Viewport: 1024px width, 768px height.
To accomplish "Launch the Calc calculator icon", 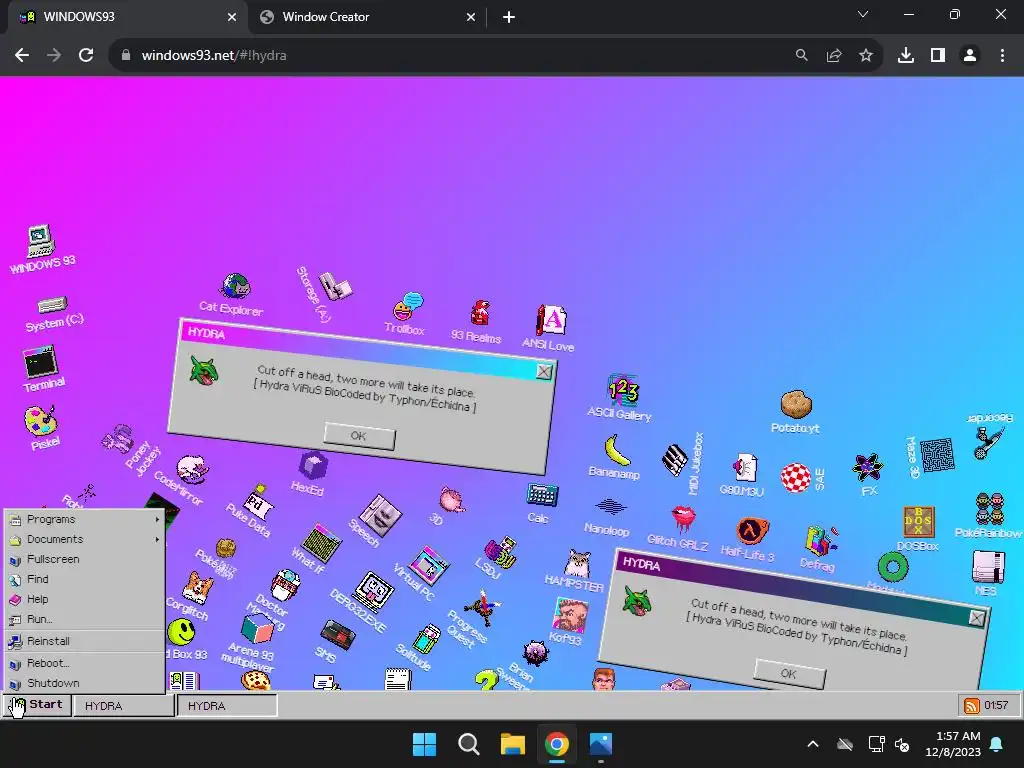I will pyautogui.click(x=542, y=495).
